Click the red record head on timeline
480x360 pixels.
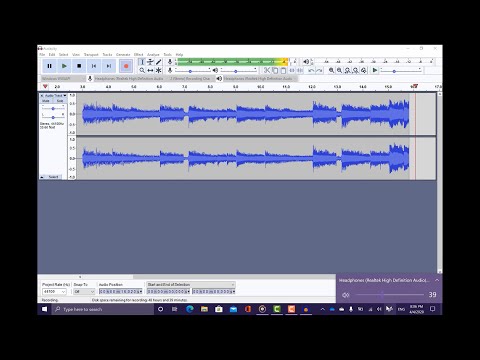click(x=414, y=86)
